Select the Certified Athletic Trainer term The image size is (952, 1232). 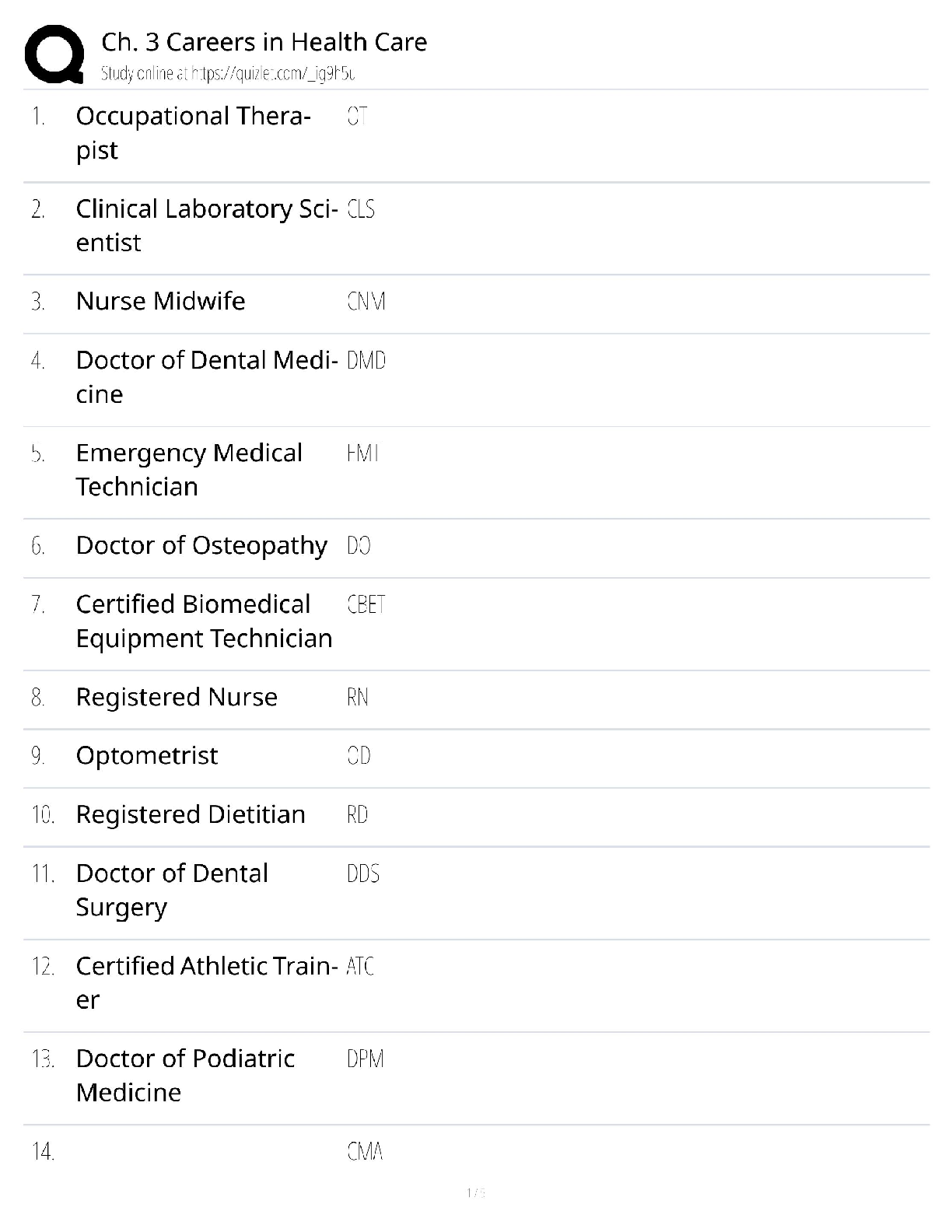[x=206, y=983]
